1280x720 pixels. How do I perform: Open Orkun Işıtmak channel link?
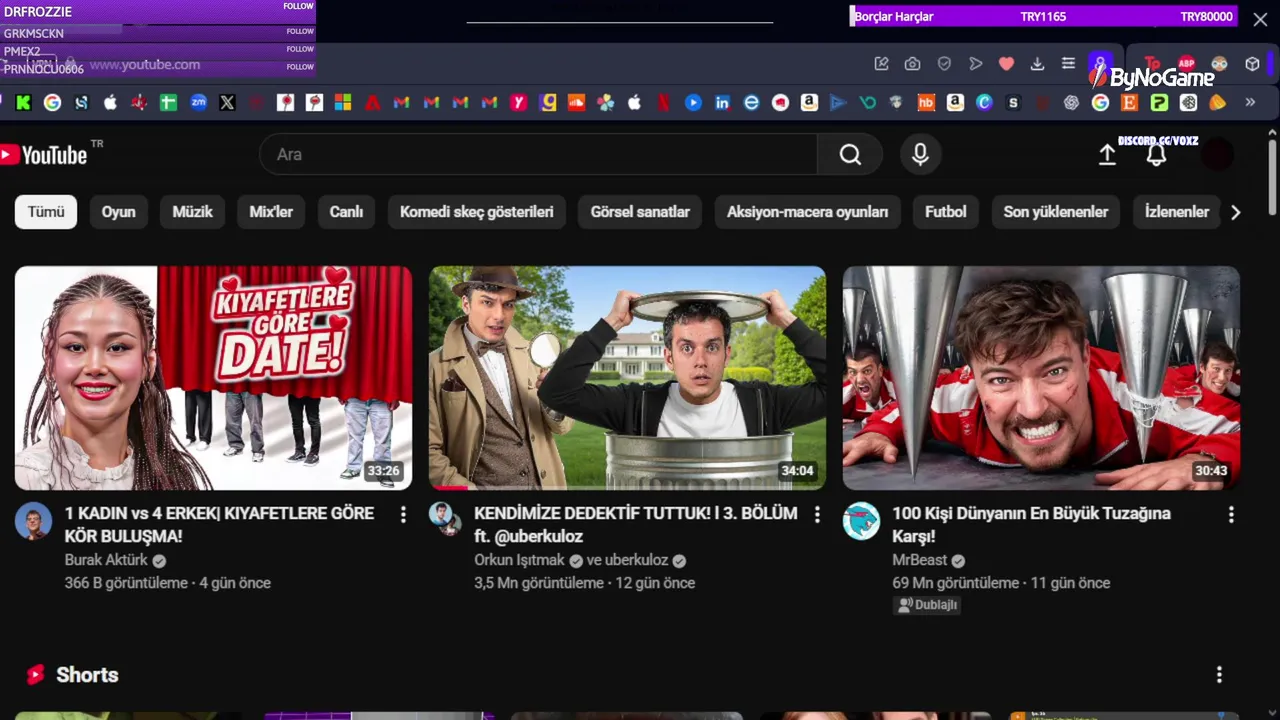520,560
